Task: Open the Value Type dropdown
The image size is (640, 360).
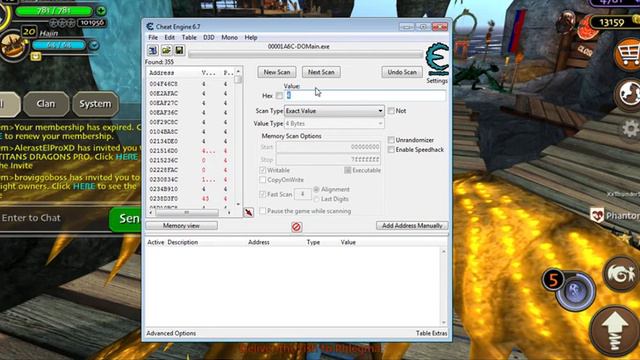Action: (334, 123)
